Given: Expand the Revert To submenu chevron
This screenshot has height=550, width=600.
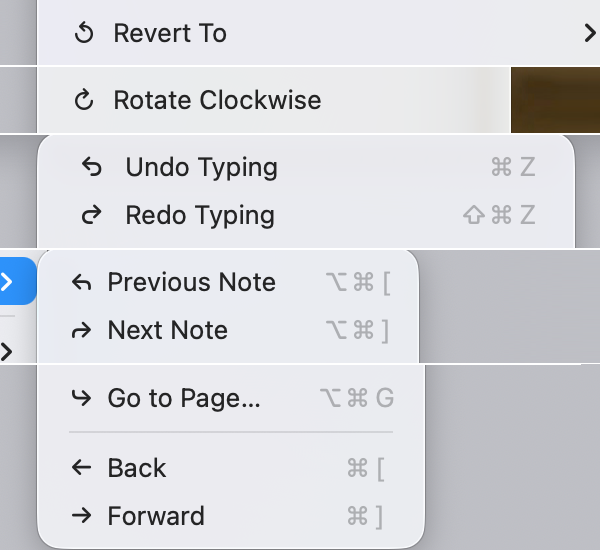Looking at the screenshot, I should tap(589, 33).
